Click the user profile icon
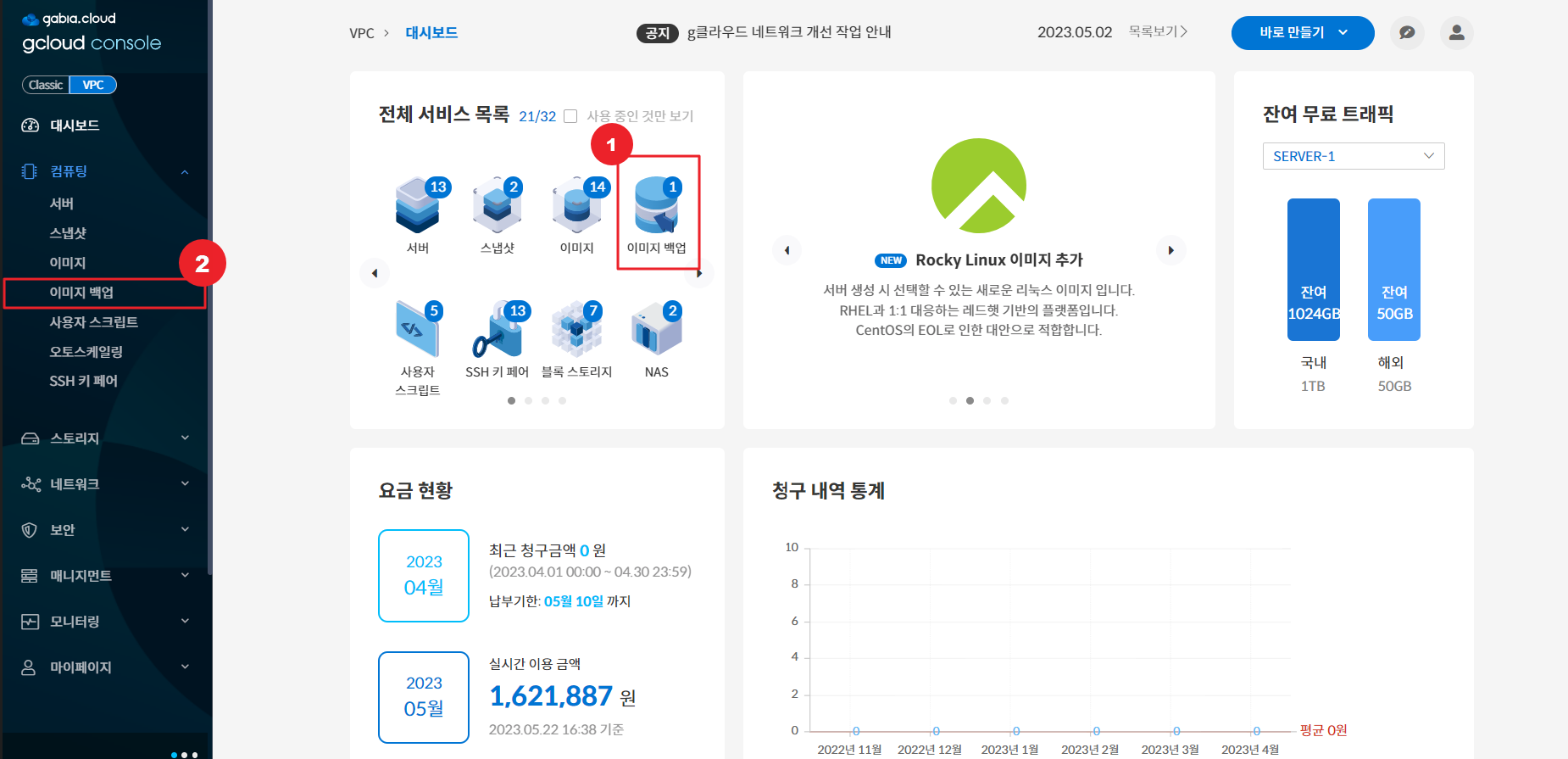This screenshot has height=759, width=1568. (x=1456, y=33)
